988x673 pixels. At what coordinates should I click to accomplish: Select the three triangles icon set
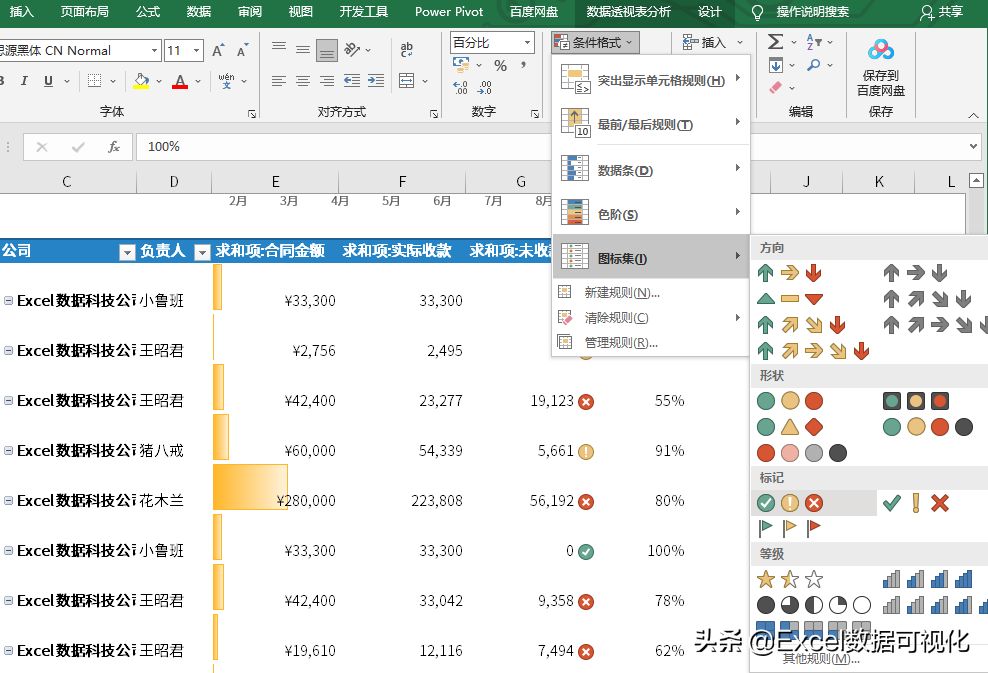790,299
